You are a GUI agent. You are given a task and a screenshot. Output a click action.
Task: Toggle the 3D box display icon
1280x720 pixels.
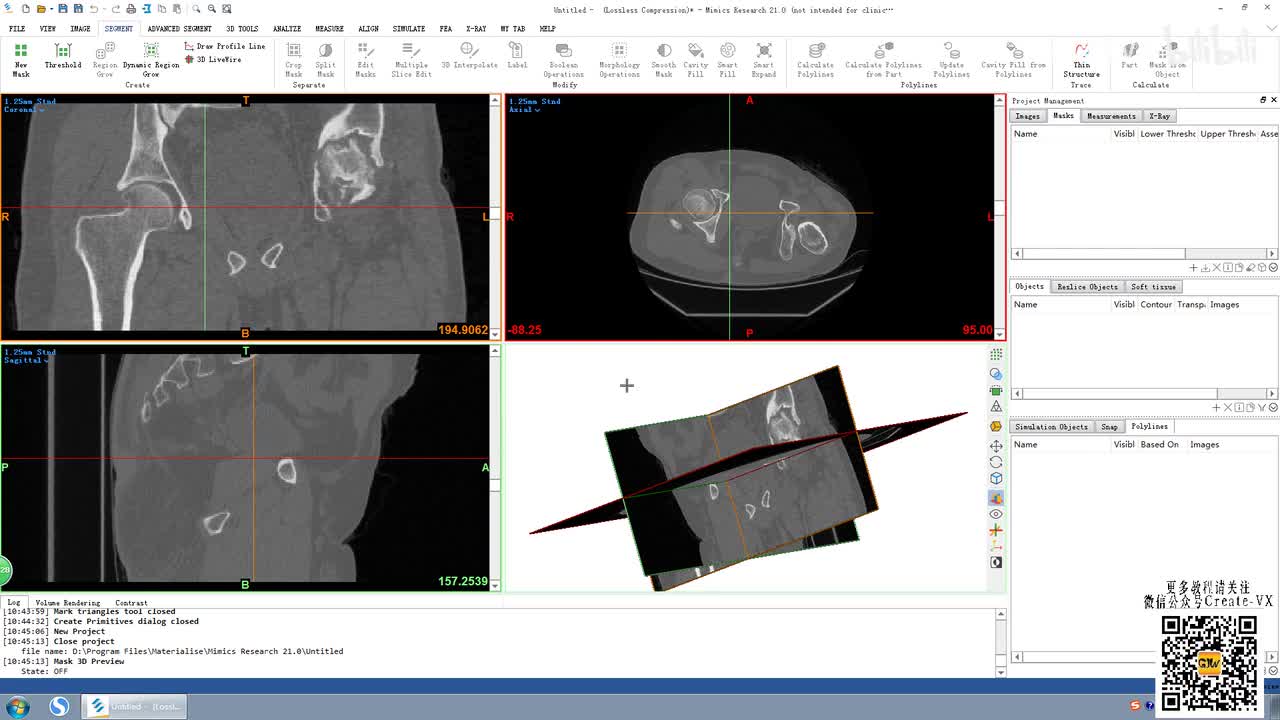point(996,478)
